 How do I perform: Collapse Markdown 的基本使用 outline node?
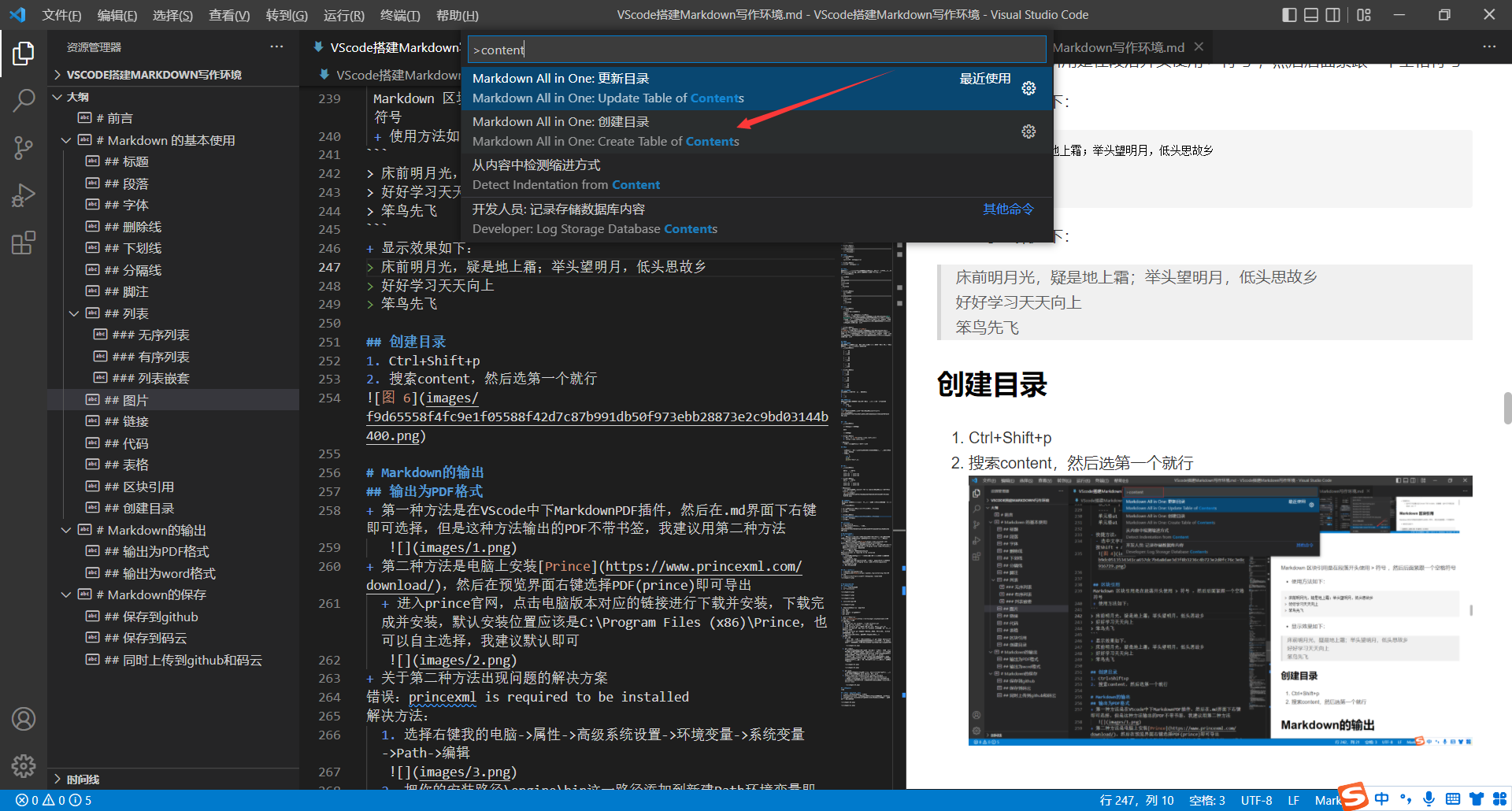click(66, 140)
